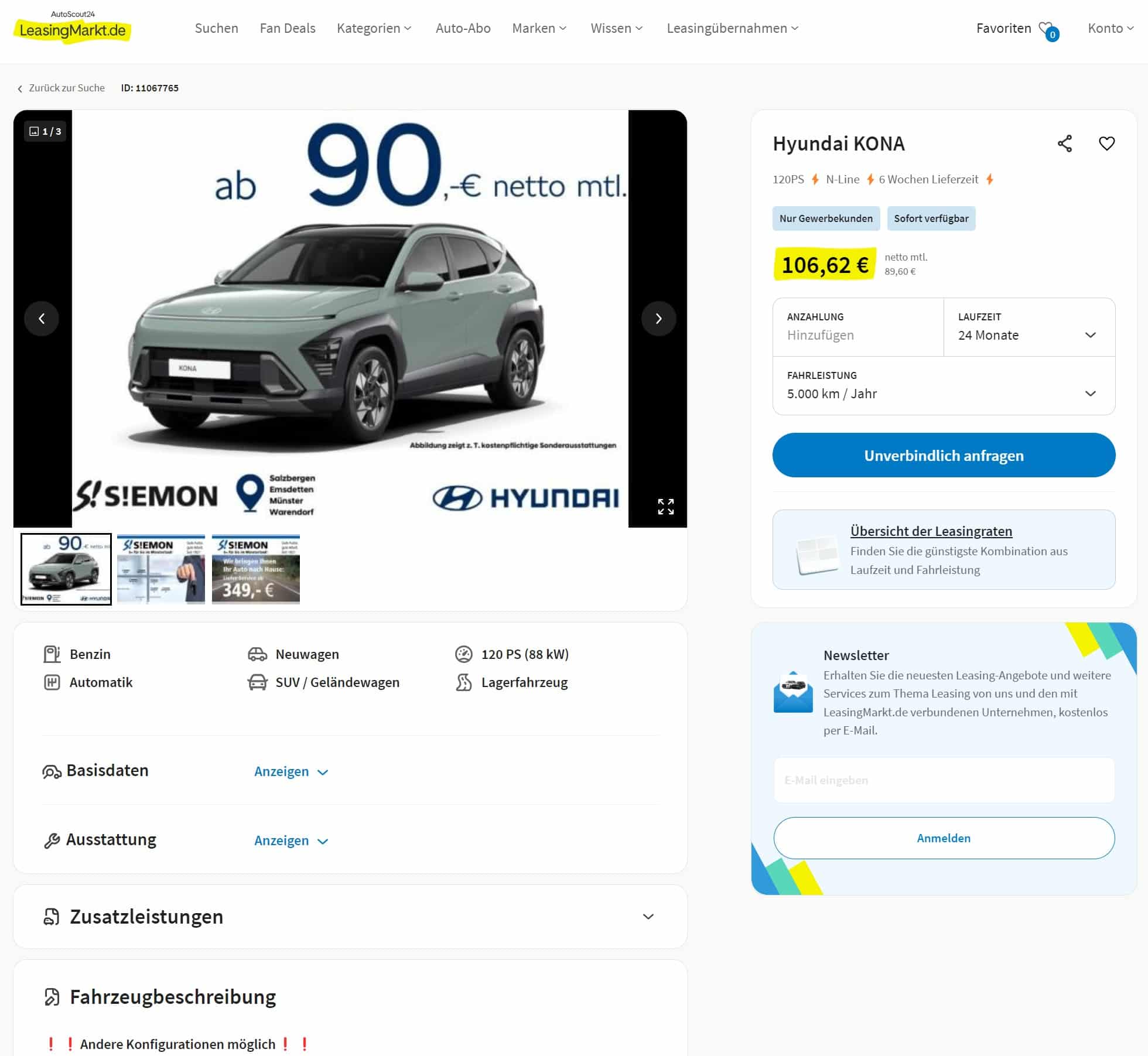The image size is (1148, 1056).
Task: Expand Basisdaten via Anzeigen
Action: click(x=291, y=771)
